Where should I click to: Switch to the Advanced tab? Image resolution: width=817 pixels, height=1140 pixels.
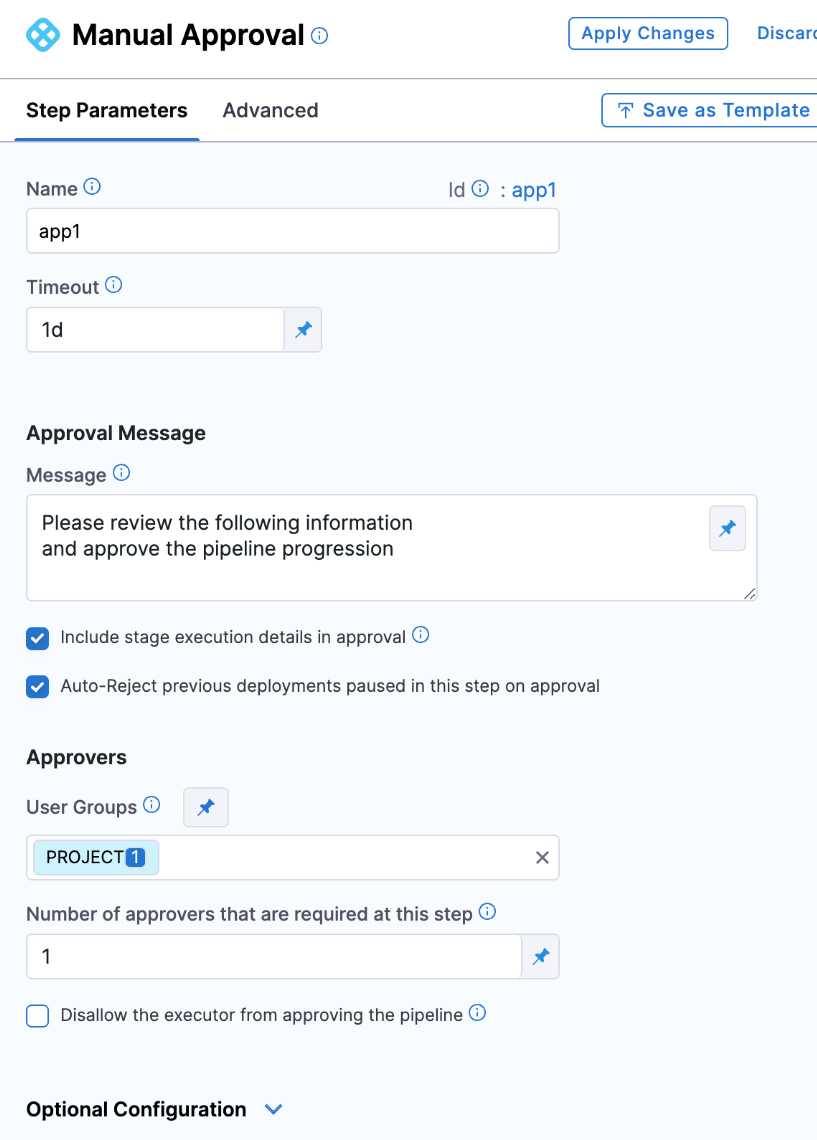tap(270, 111)
